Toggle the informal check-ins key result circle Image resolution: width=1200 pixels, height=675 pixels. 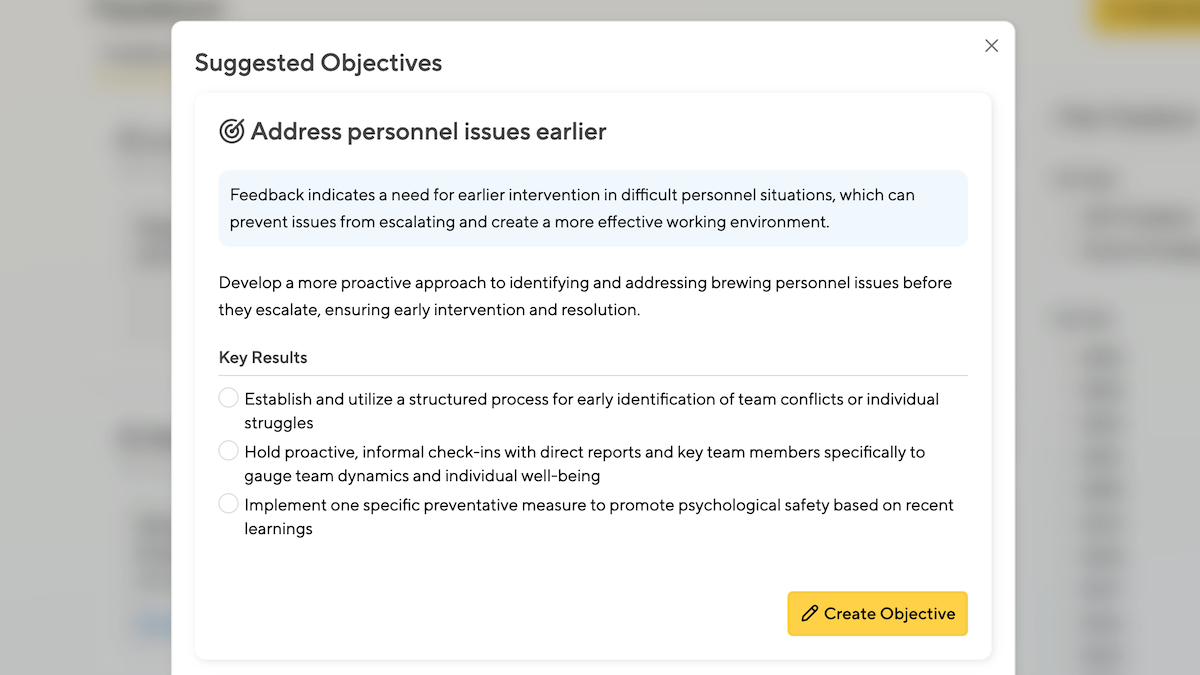pos(229,451)
